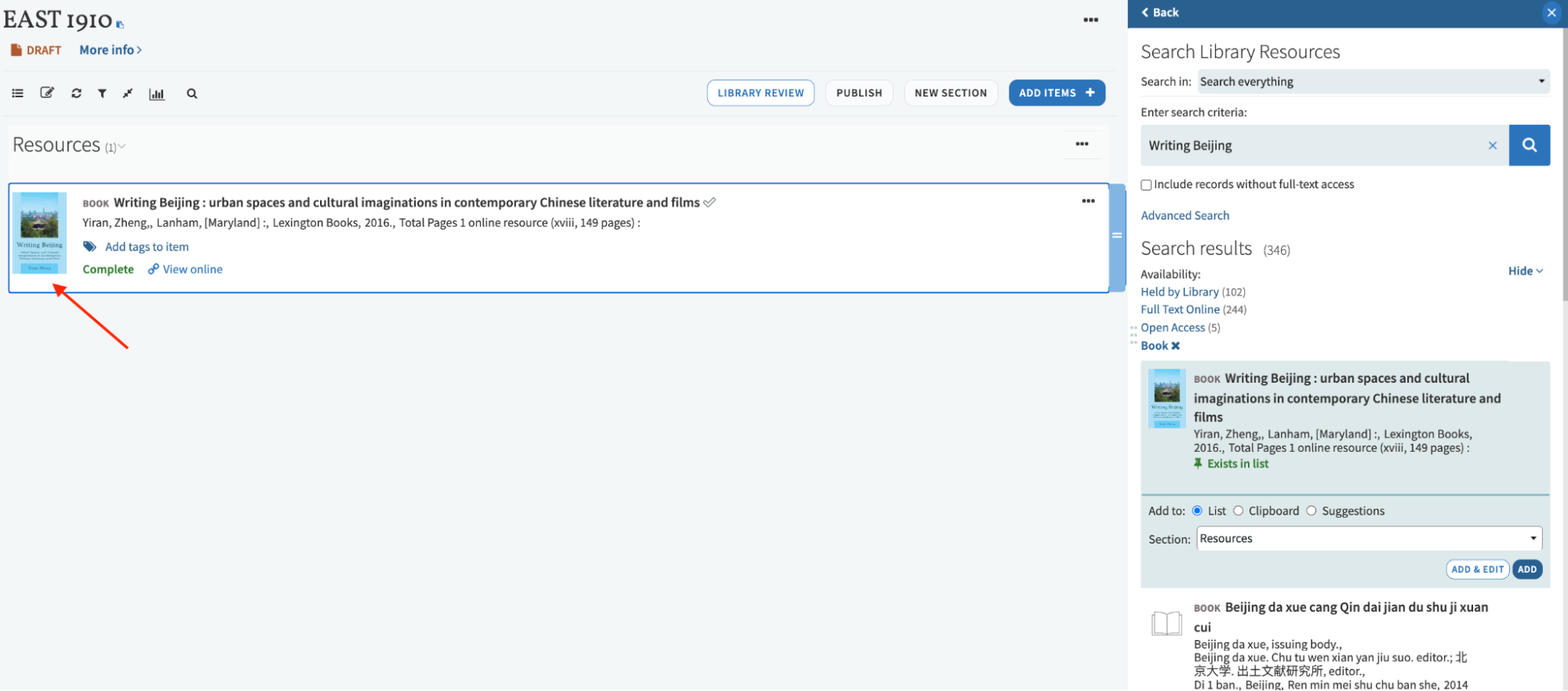Click the edit pencil icon in toolbar
Viewport: 1568px width, 691px height.
[x=47, y=93]
